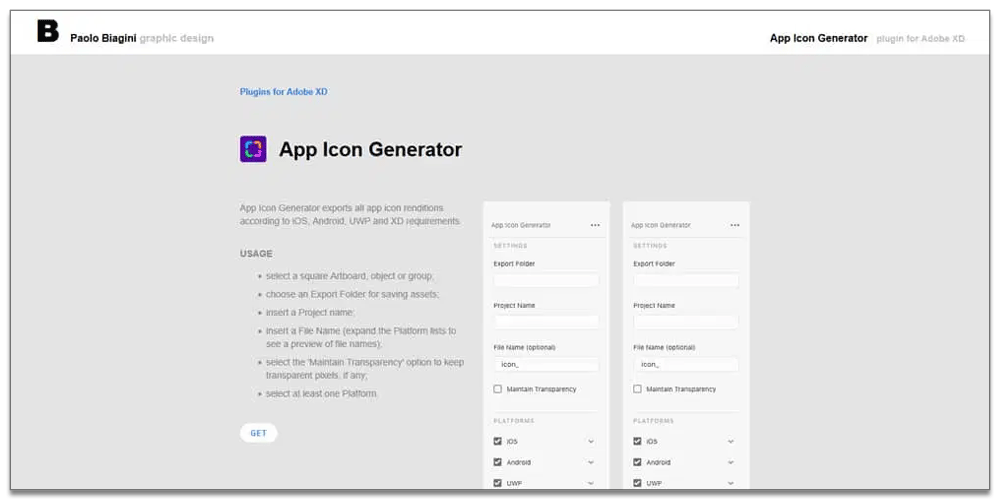The height and width of the screenshot is (500, 1000).
Task: Expand iOS platform list in left panel
Action: click(x=591, y=441)
